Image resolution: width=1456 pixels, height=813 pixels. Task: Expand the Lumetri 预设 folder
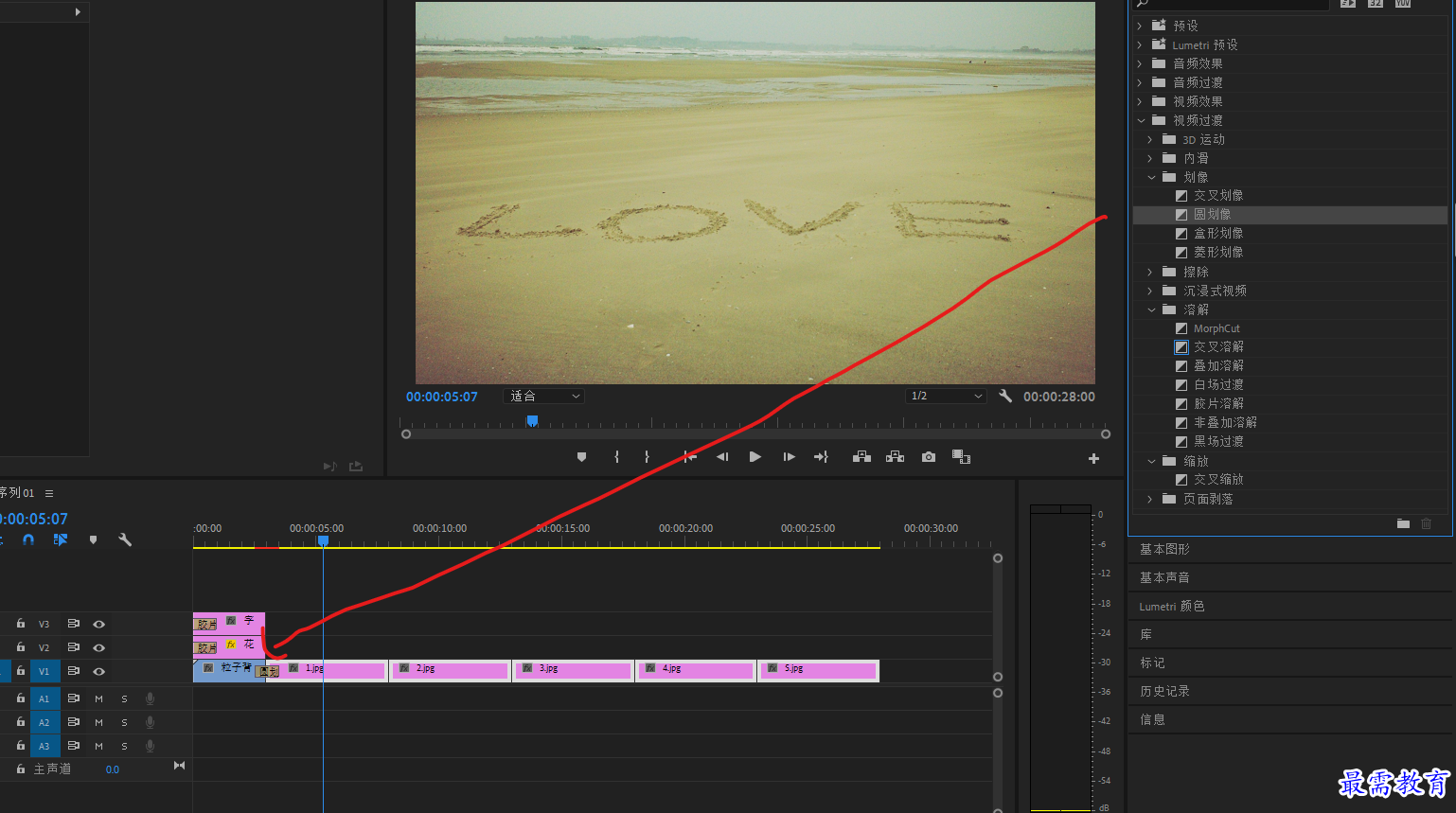pyautogui.click(x=1141, y=44)
